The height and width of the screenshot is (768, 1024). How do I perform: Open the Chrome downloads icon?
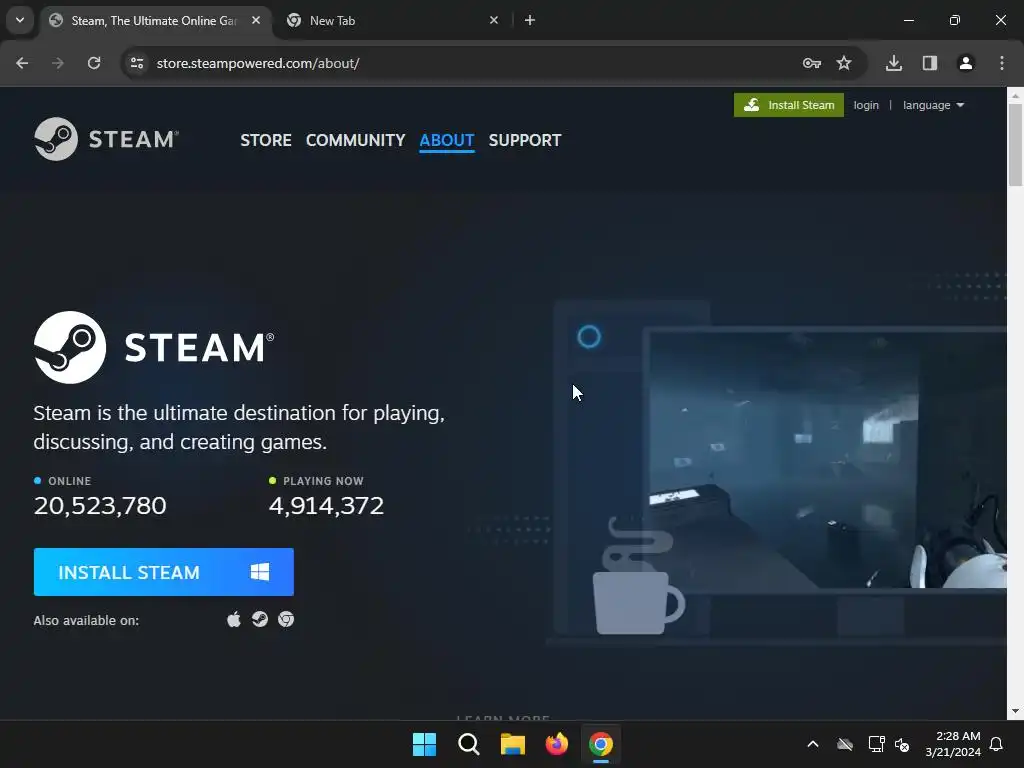[894, 63]
